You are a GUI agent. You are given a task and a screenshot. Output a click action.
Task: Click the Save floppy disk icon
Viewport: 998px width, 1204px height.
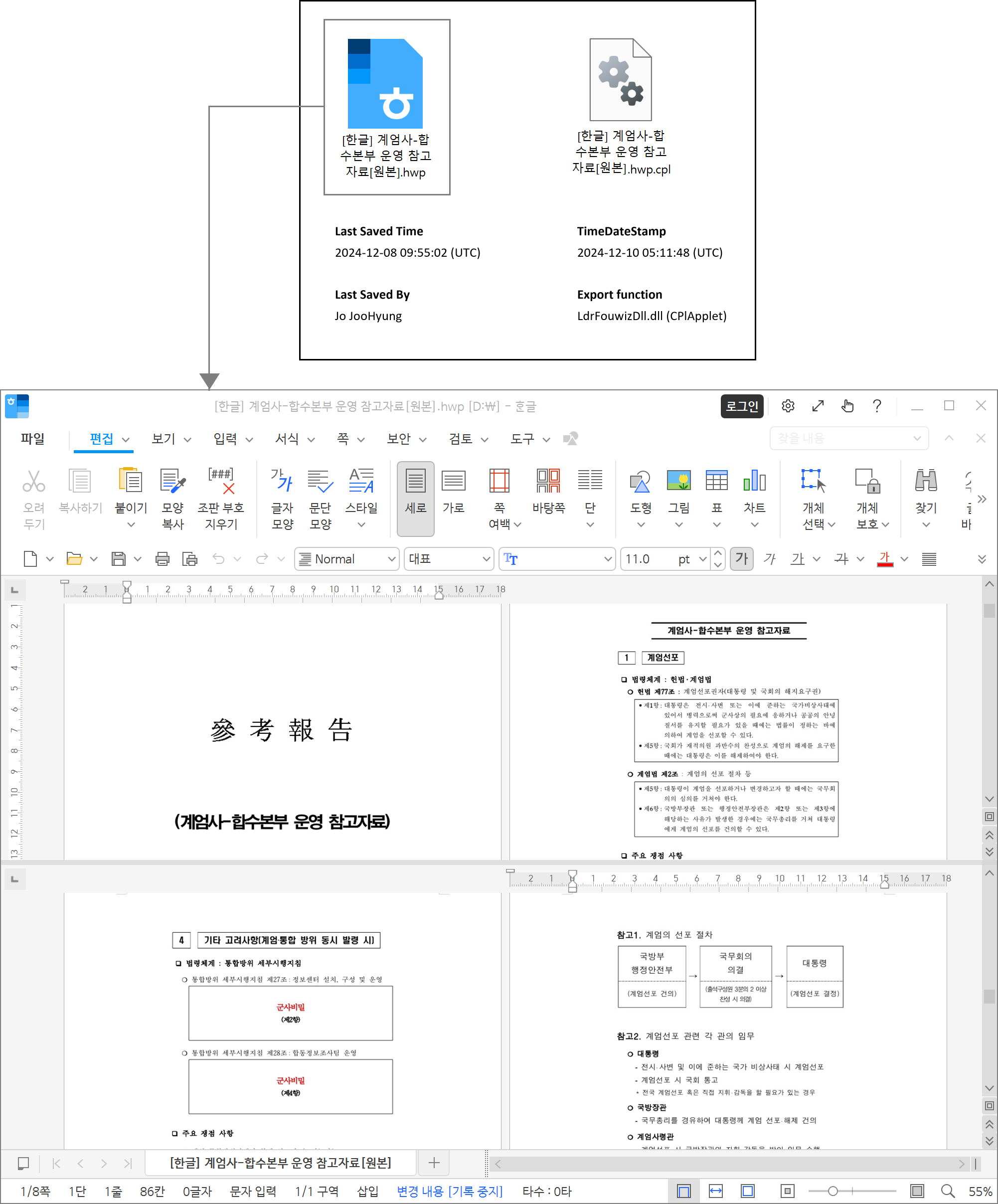(118, 558)
